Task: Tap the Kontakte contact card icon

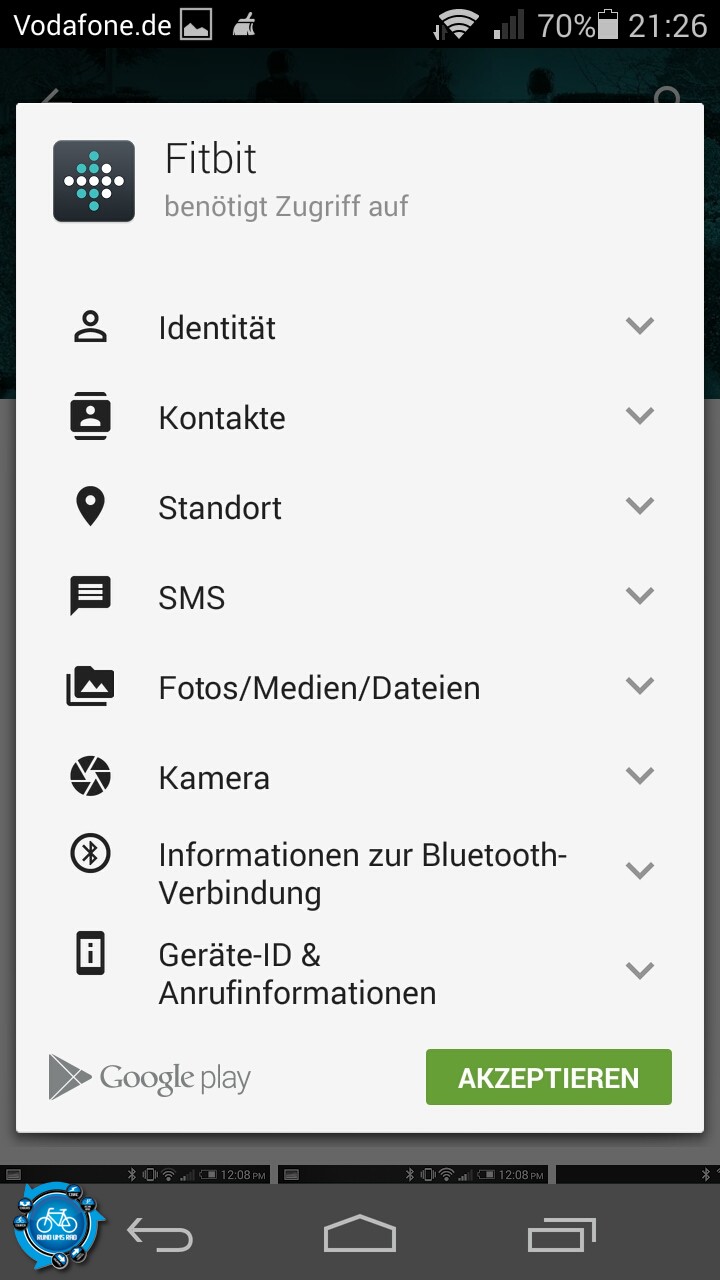Action: 90,417
